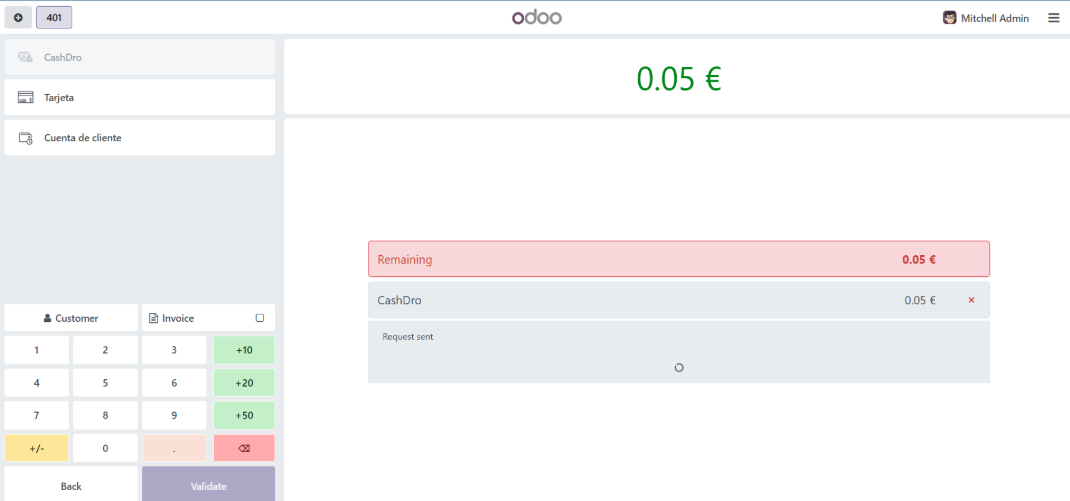Toggle sign with the +/- key
Image resolution: width=1070 pixels, height=501 pixels.
coord(37,448)
